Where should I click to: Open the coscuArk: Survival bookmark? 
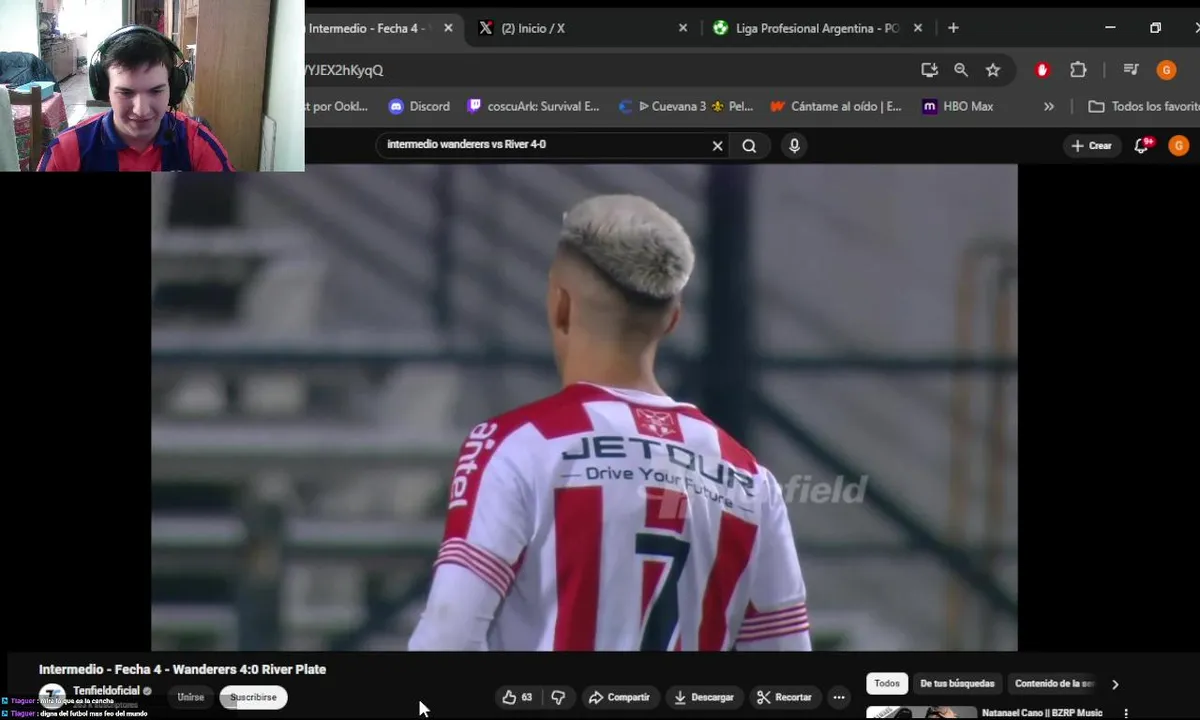pyautogui.click(x=533, y=106)
